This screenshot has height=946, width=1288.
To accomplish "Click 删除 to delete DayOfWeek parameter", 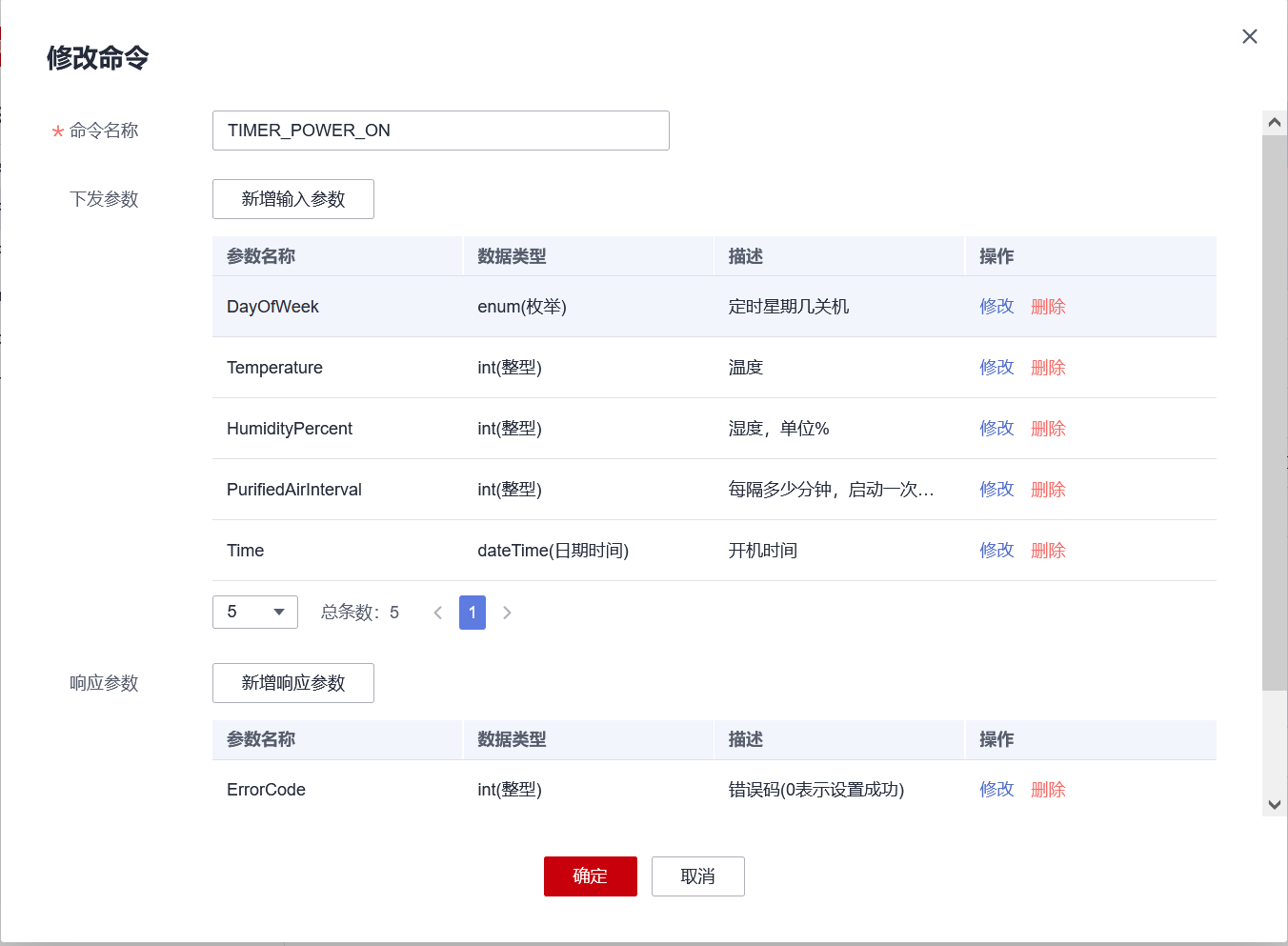I will [1048, 306].
